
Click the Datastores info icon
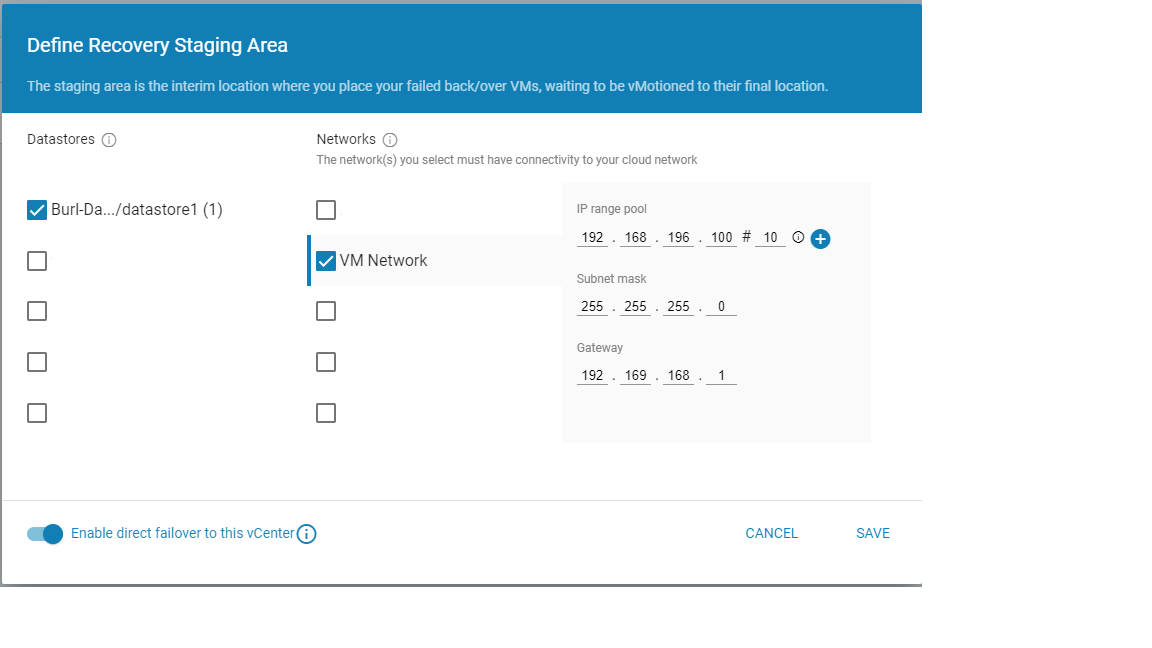[x=110, y=139]
